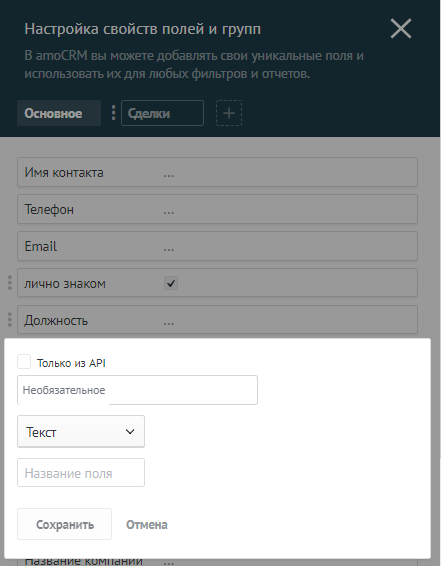Viewport: 441px width, 566px height.
Task: Click the plus icon to add group
Action: tap(229, 113)
